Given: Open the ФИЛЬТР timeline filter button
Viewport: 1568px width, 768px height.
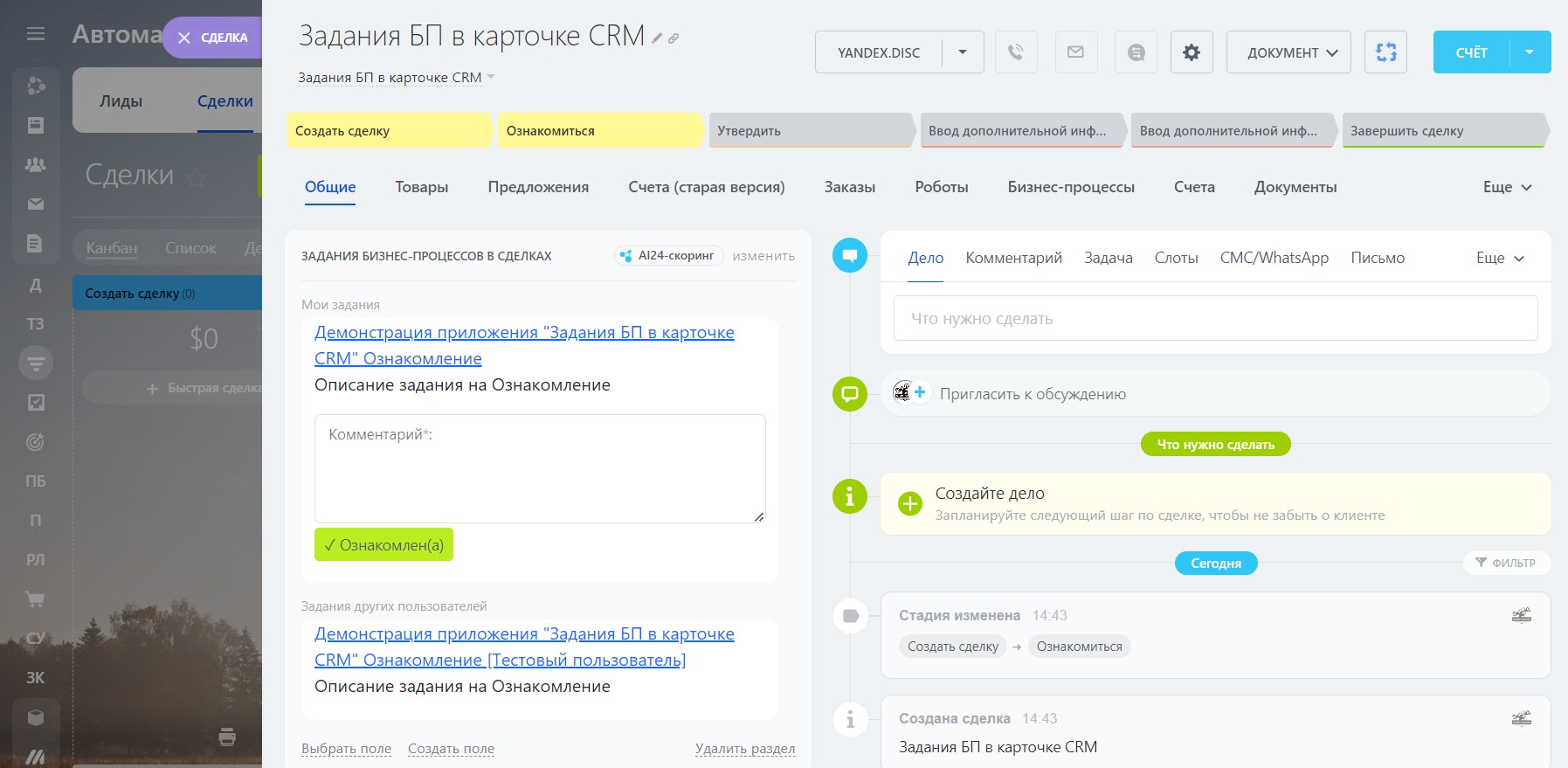Looking at the screenshot, I should [1506, 563].
